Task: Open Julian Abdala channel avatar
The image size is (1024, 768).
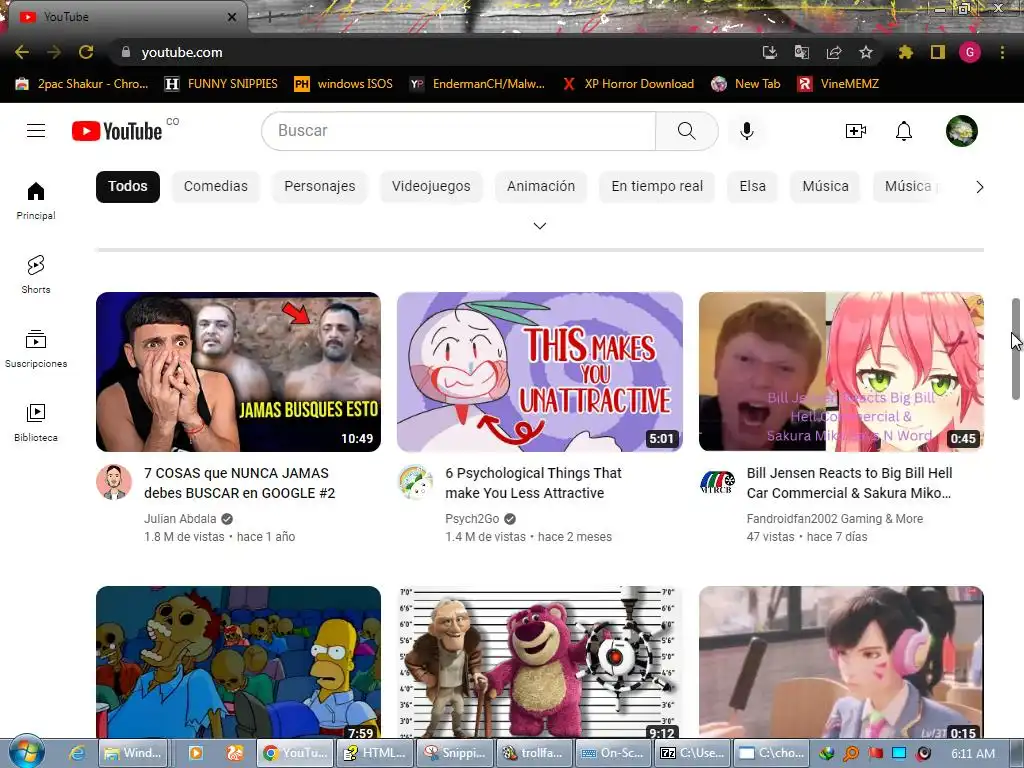Action: pyautogui.click(x=114, y=482)
